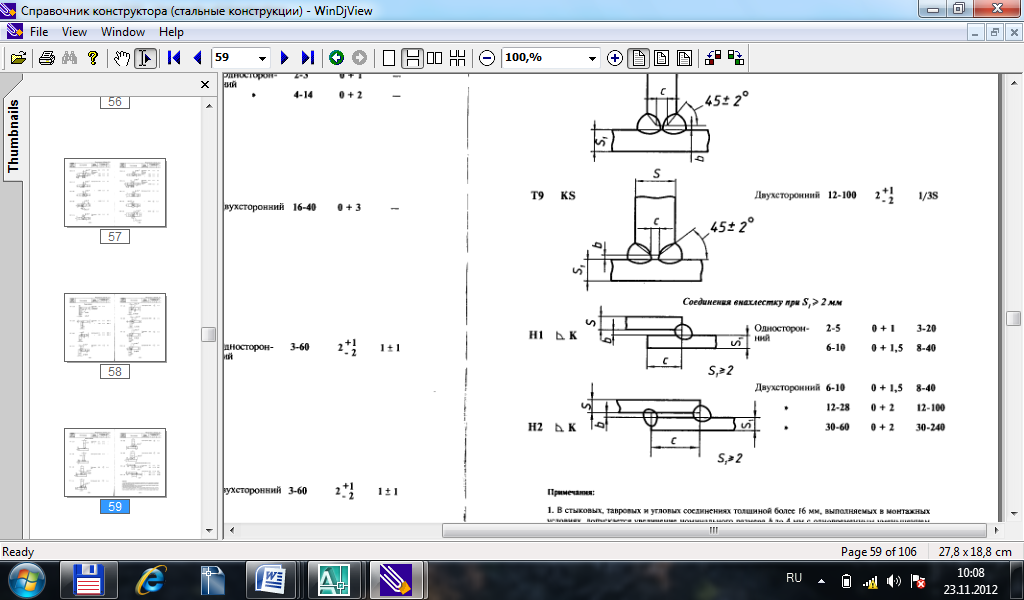Click the green Back navigation icon
1024x600 pixels.
pyautogui.click(x=336, y=58)
